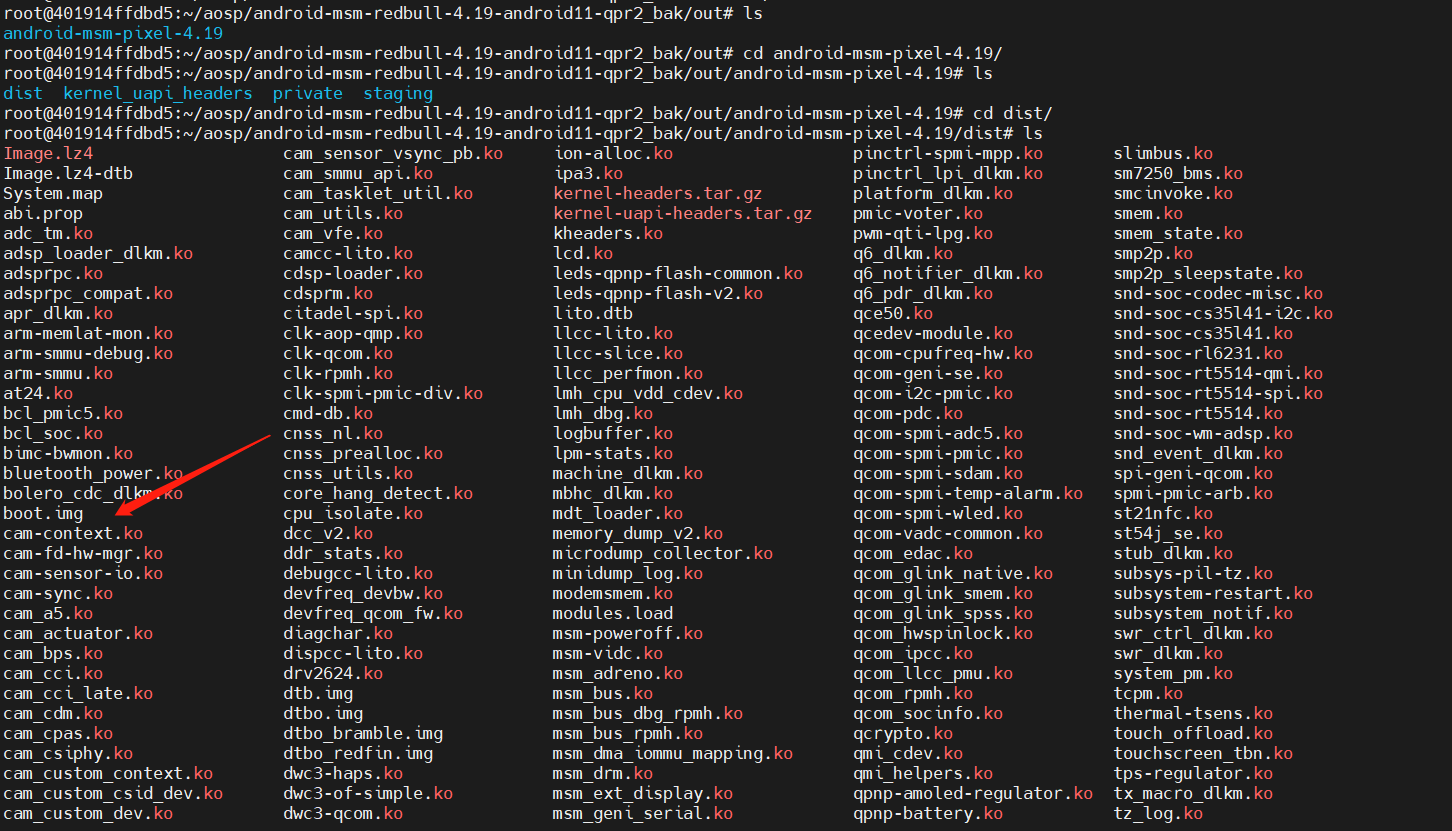
Task: Click subsystem-restart.ko module name
Action: pyautogui.click(x=1213, y=593)
